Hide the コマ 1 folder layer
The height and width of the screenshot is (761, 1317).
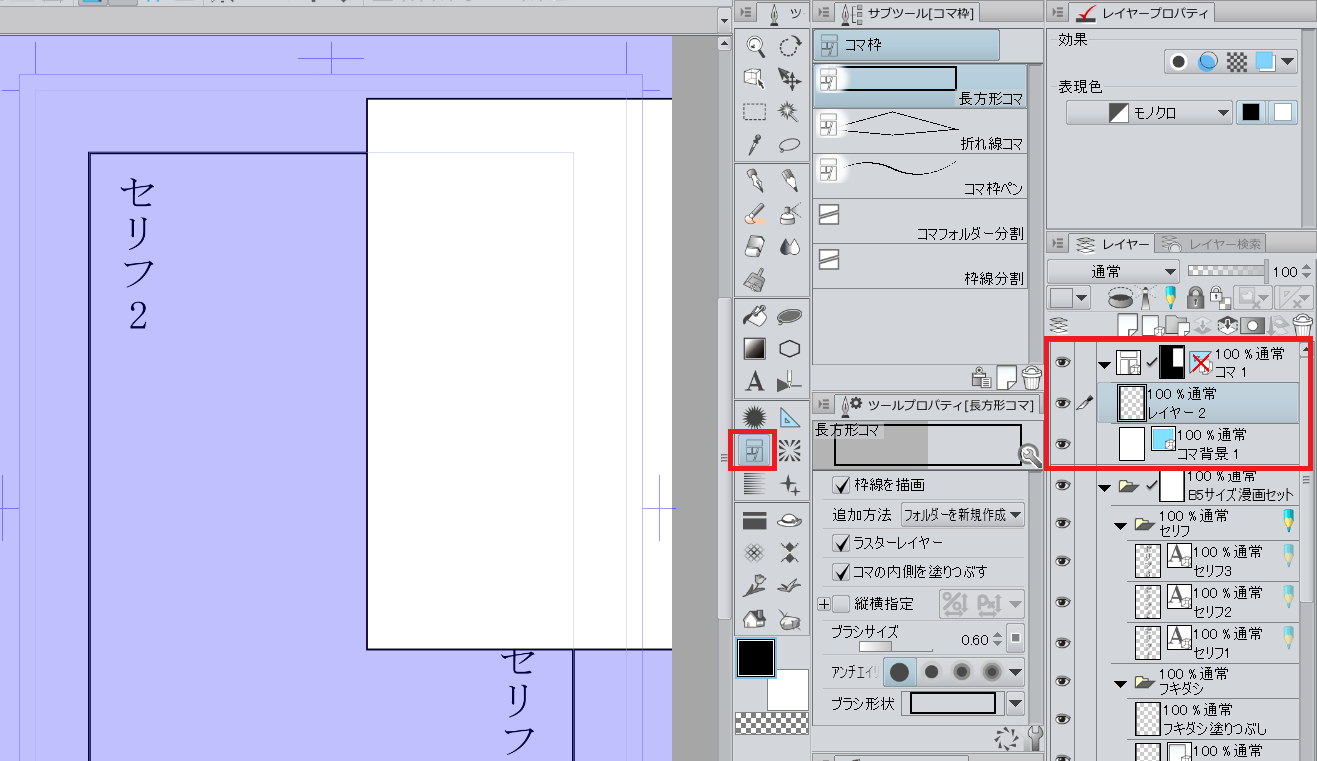click(x=1063, y=362)
